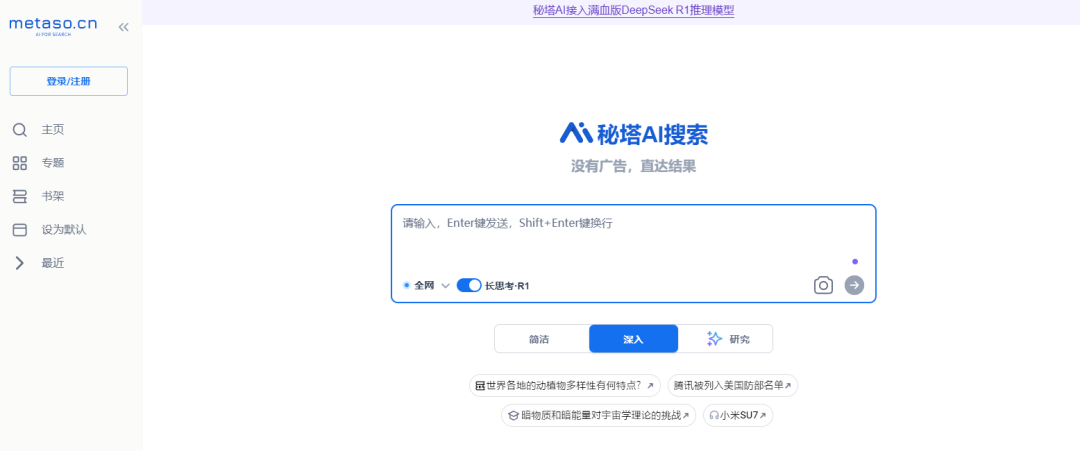This screenshot has width=1080, height=451.
Task: Click the window icon beside 设为默认
Action: coord(20,230)
